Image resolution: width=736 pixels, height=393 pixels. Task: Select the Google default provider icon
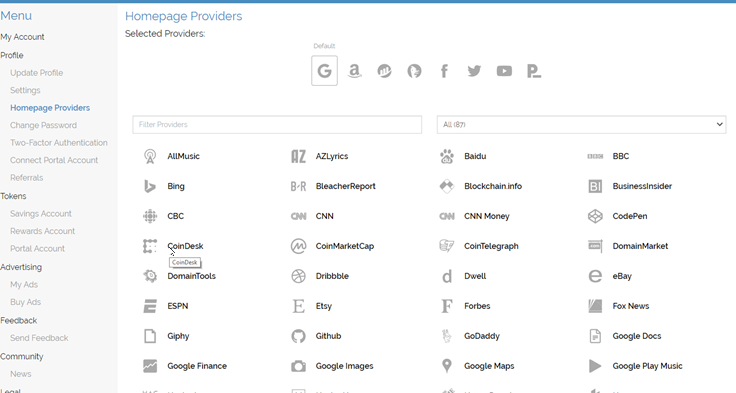[324, 71]
